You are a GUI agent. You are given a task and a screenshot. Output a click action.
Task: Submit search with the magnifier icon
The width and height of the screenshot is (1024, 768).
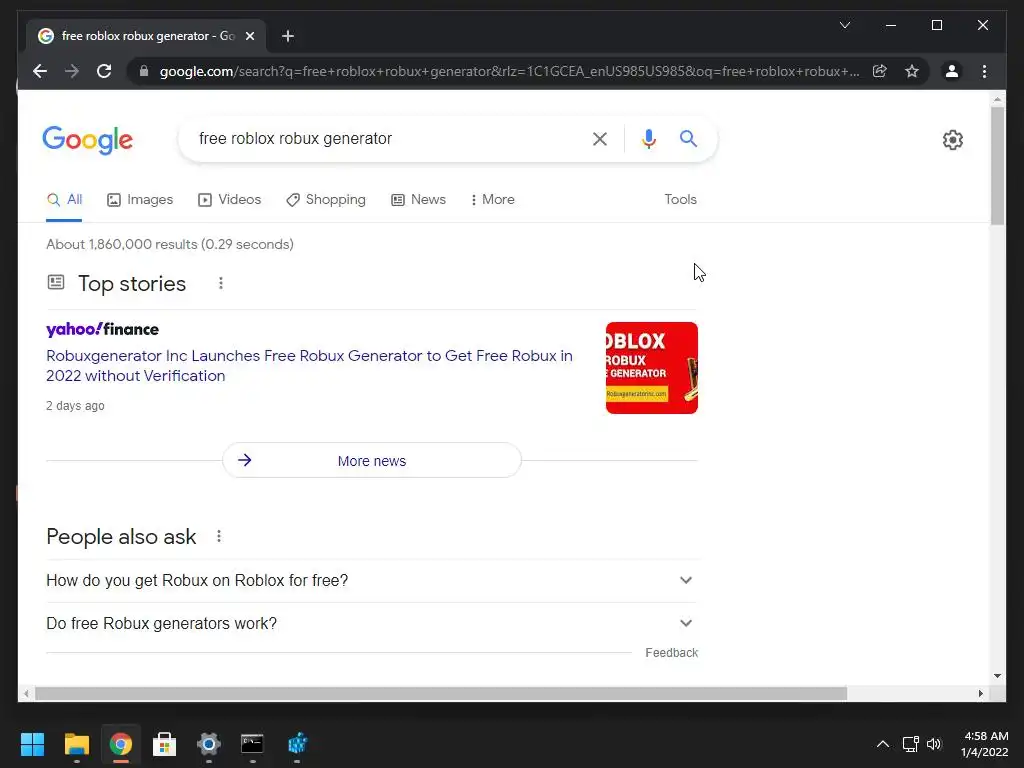(x=688, y=138)
